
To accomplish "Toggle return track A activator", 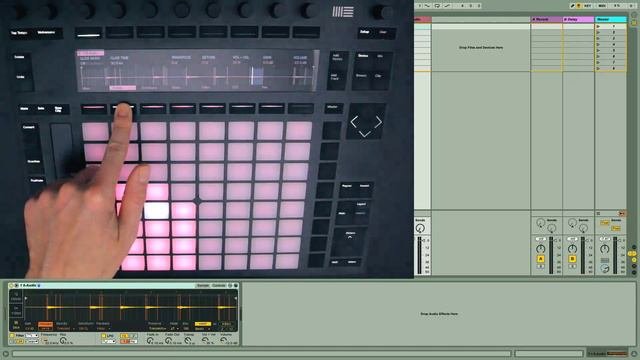I will [x=540, y=258].
